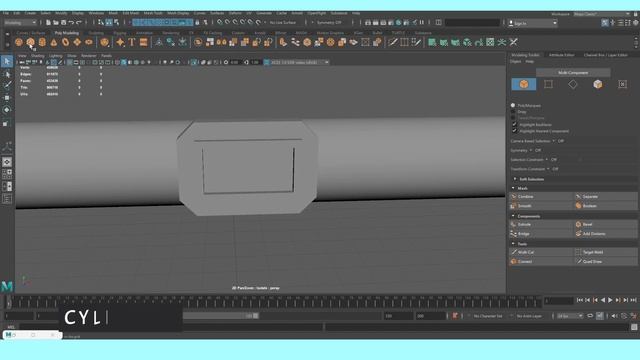
Task: Click the Separate button
Action: [606, 197]
